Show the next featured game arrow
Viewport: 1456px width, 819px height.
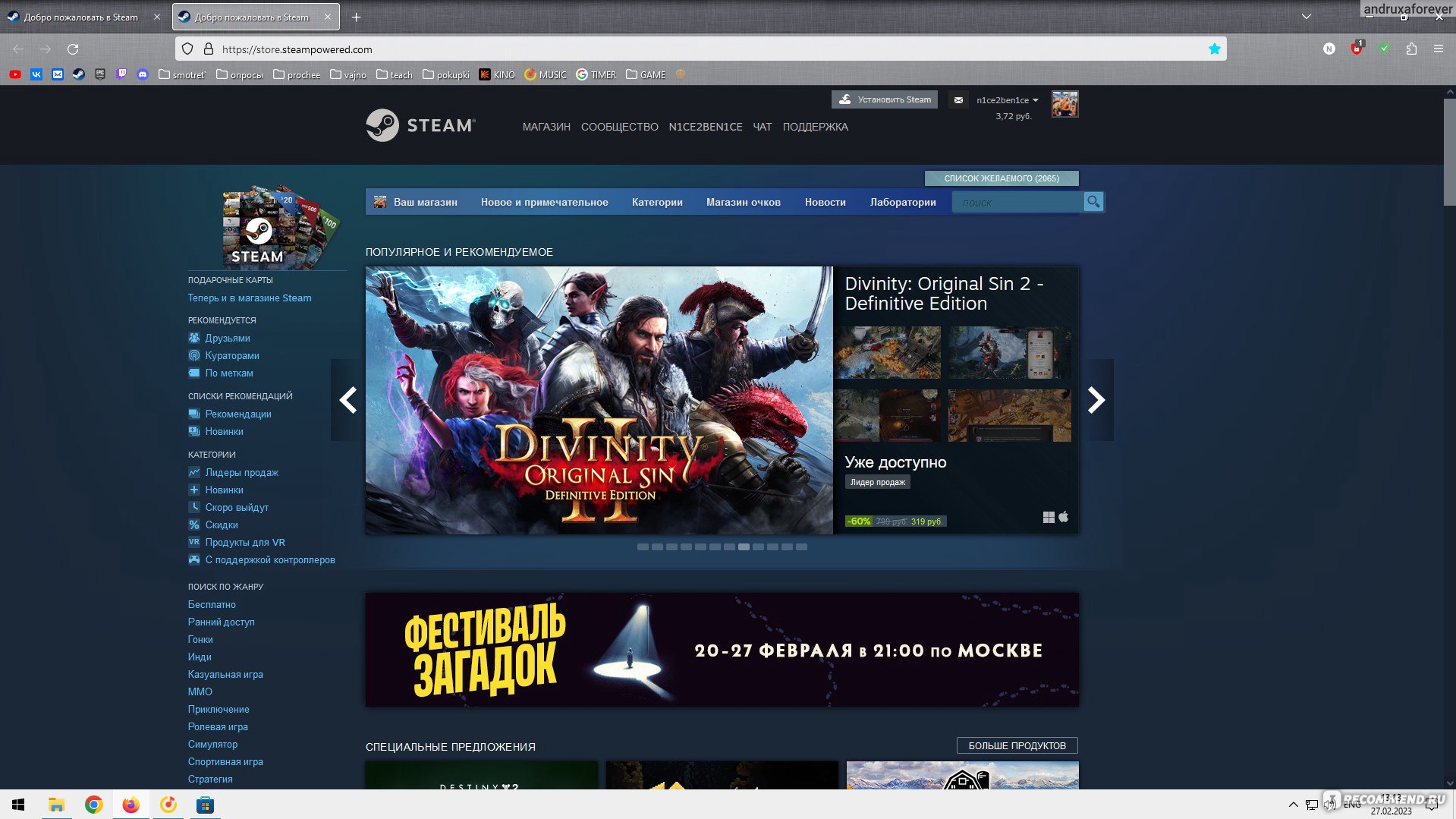(x=1097, y=400)
